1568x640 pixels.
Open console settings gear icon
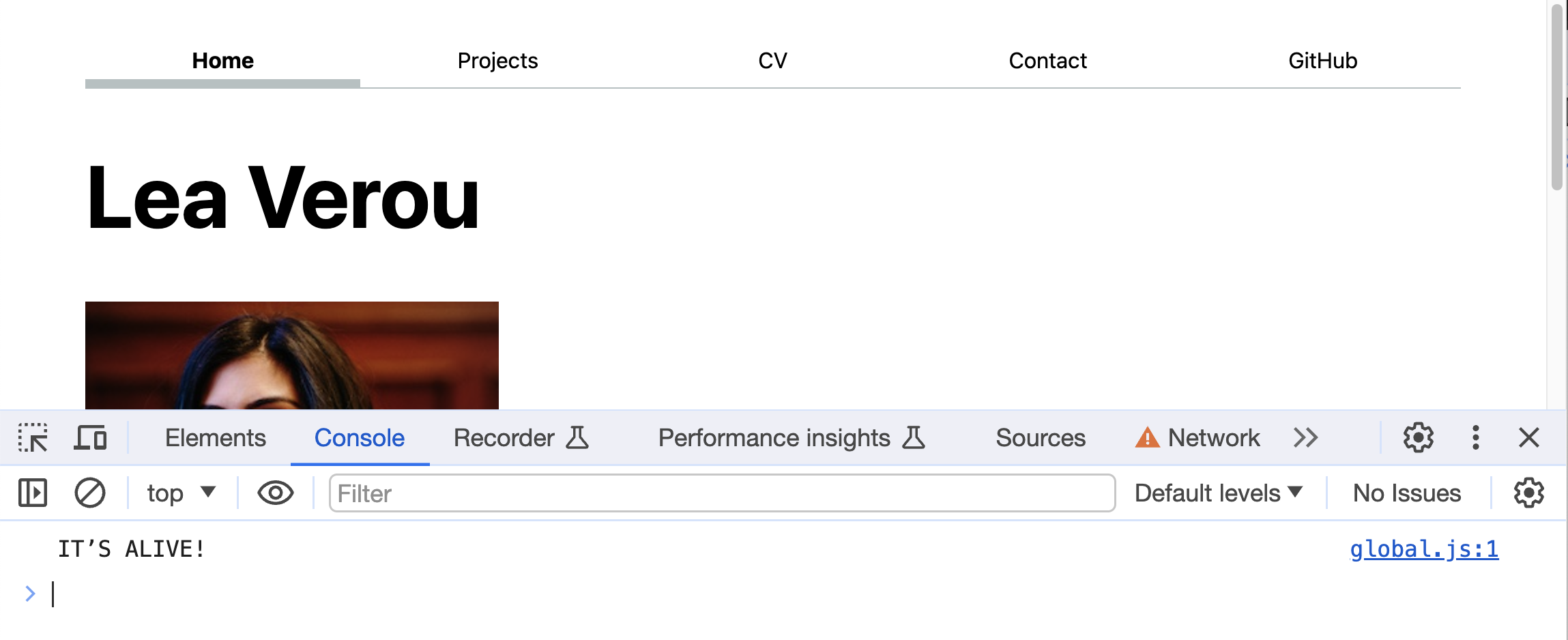[x=1528, y=493]
